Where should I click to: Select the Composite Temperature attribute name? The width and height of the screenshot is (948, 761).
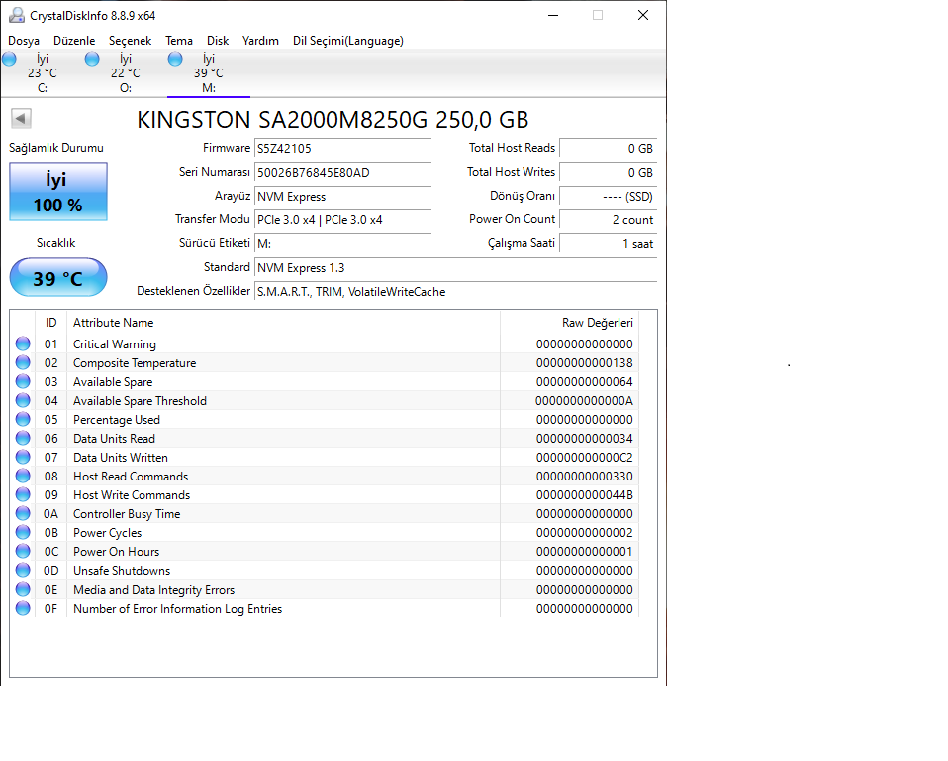click(x=134, y=363)
